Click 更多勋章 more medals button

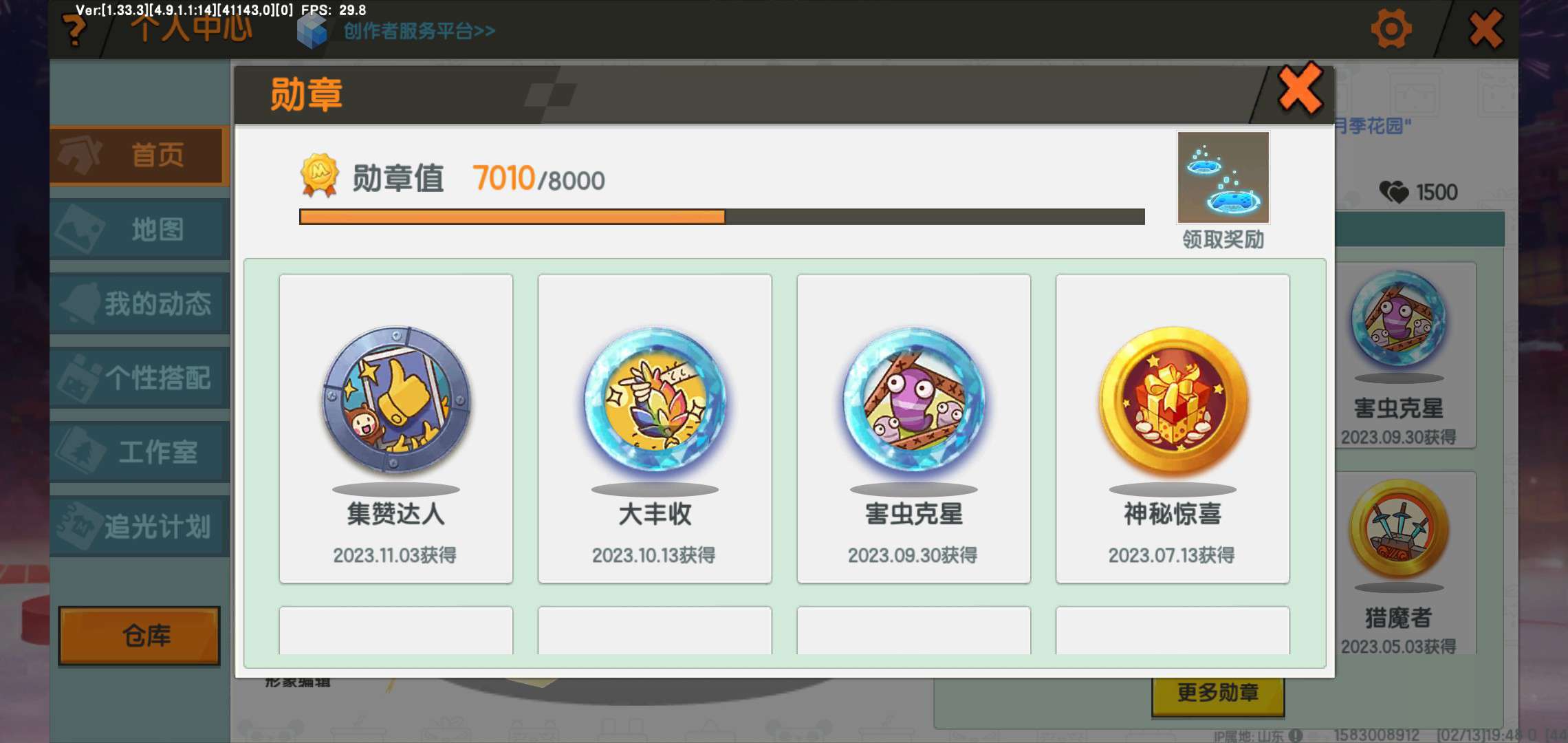(1218, 693)
